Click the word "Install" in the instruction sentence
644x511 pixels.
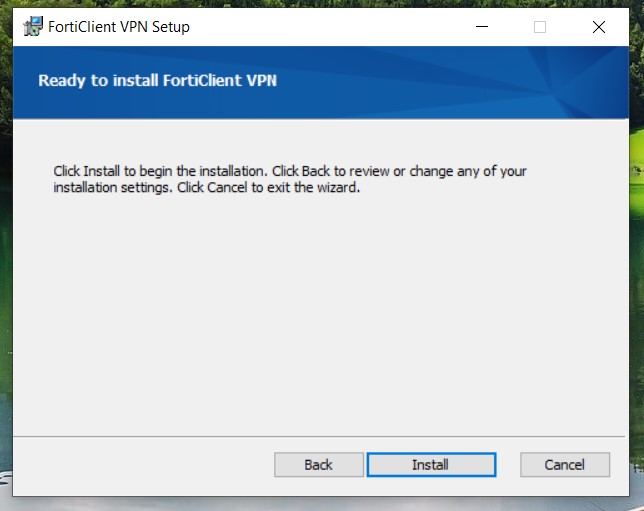(102, 171)
